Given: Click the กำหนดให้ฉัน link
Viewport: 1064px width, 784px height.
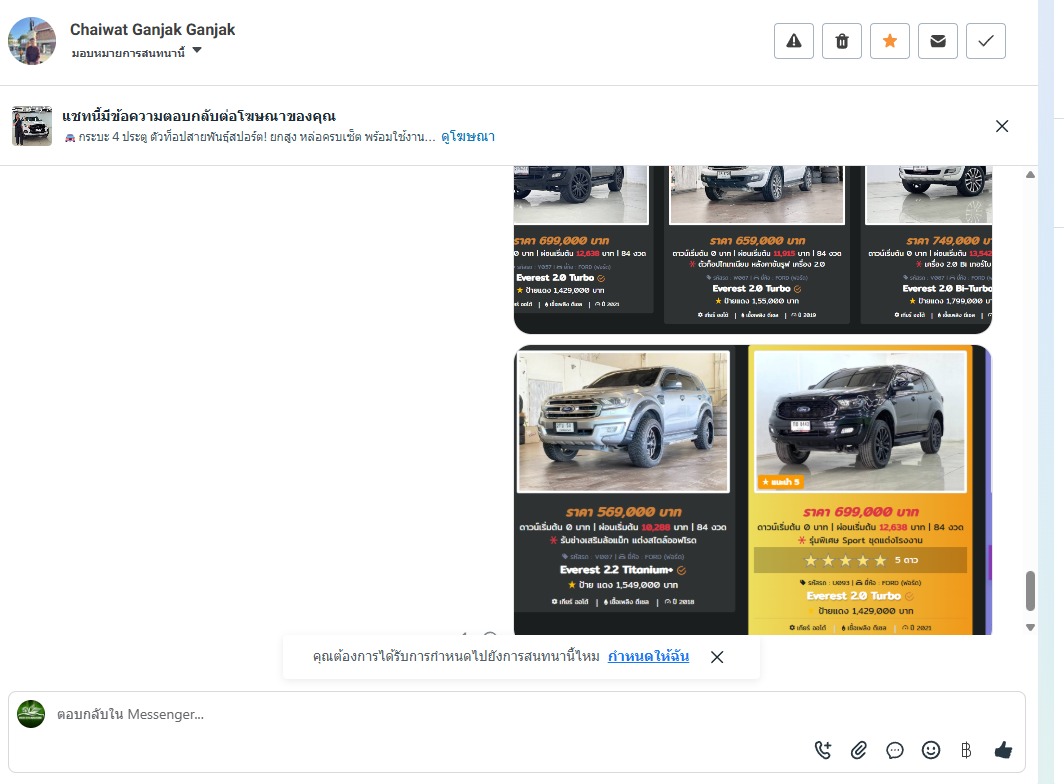Looking at the screenshot, I should pyautogui.click(x=648, y=656).
